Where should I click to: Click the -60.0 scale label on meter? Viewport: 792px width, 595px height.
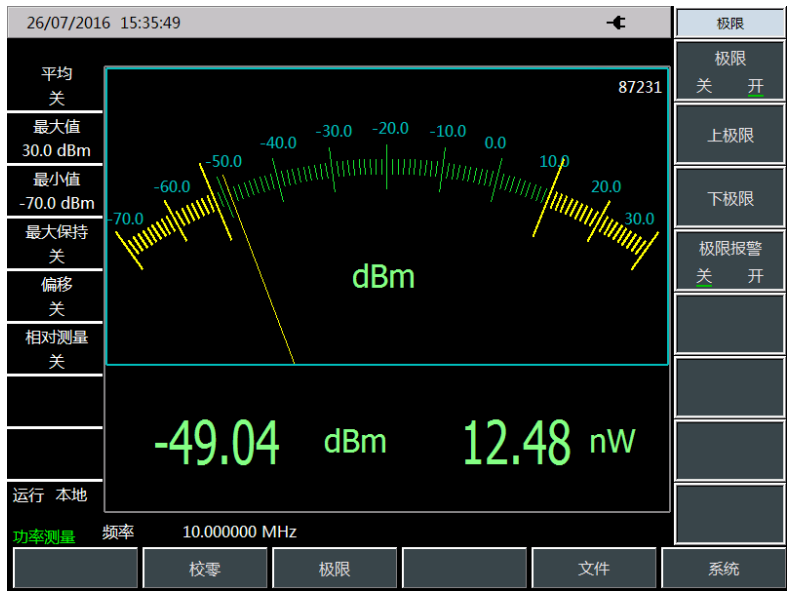[172, 187]
